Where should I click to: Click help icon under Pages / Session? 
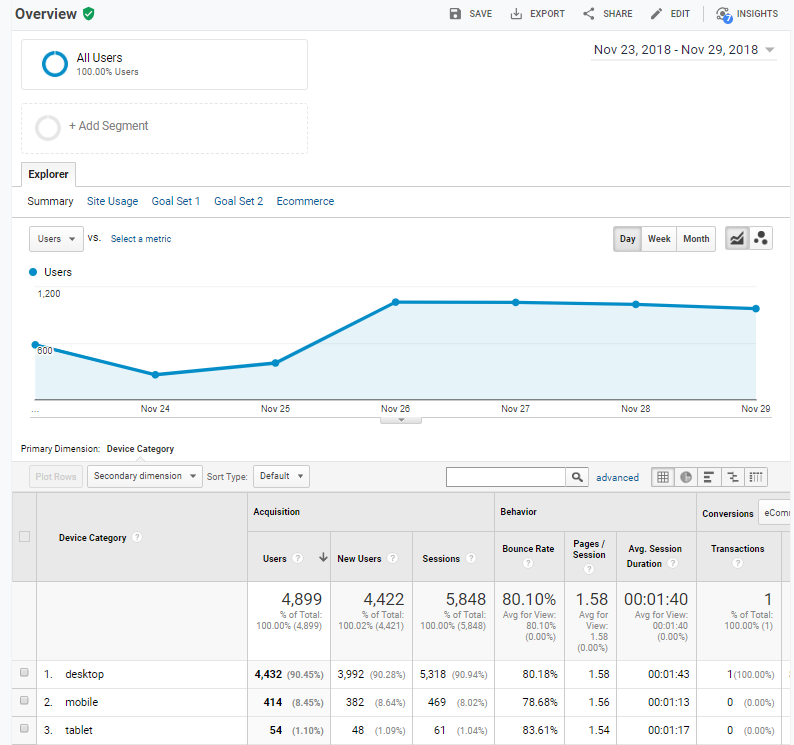click(588, 569)
